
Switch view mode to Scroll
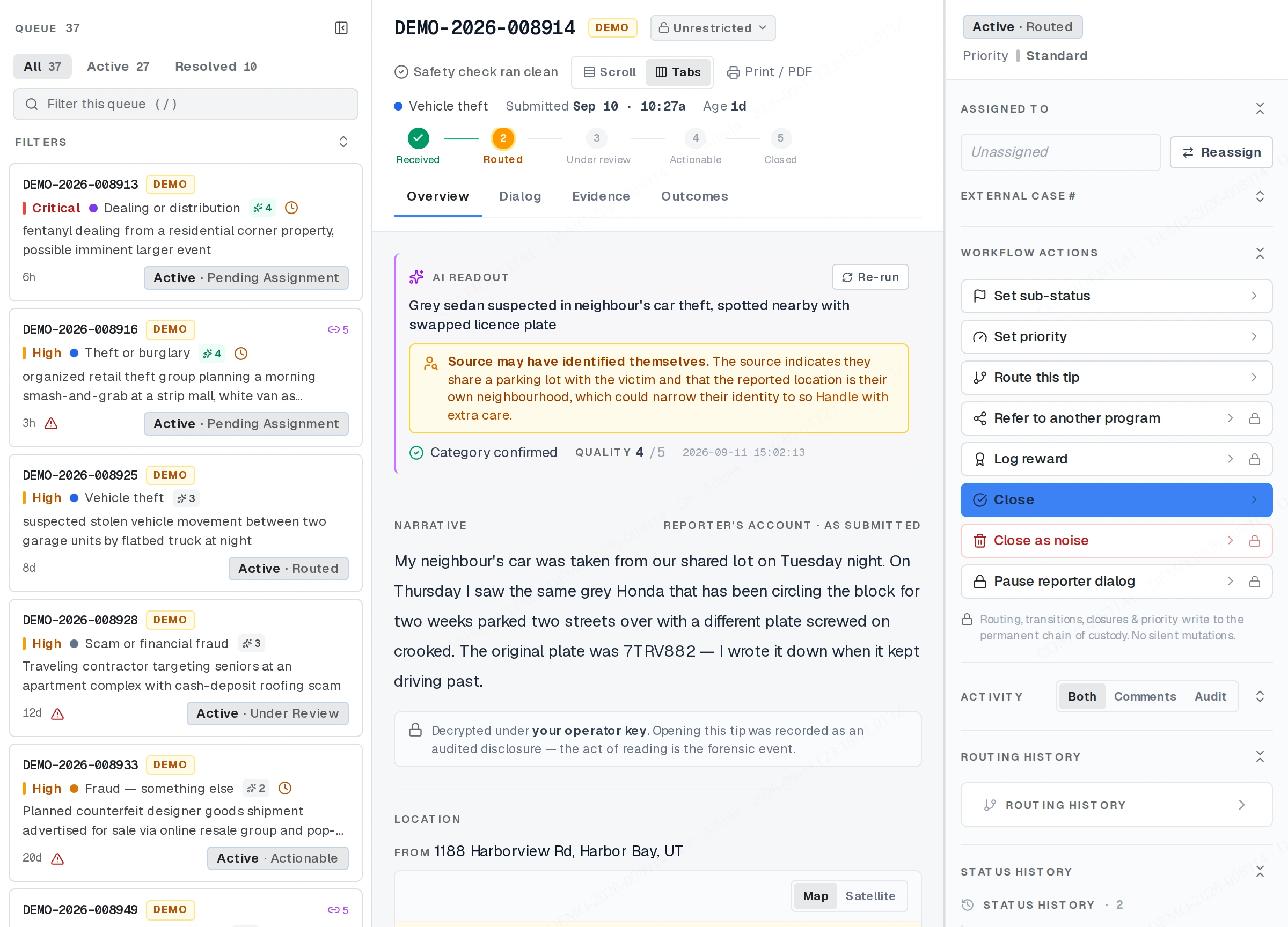[609, 72]
